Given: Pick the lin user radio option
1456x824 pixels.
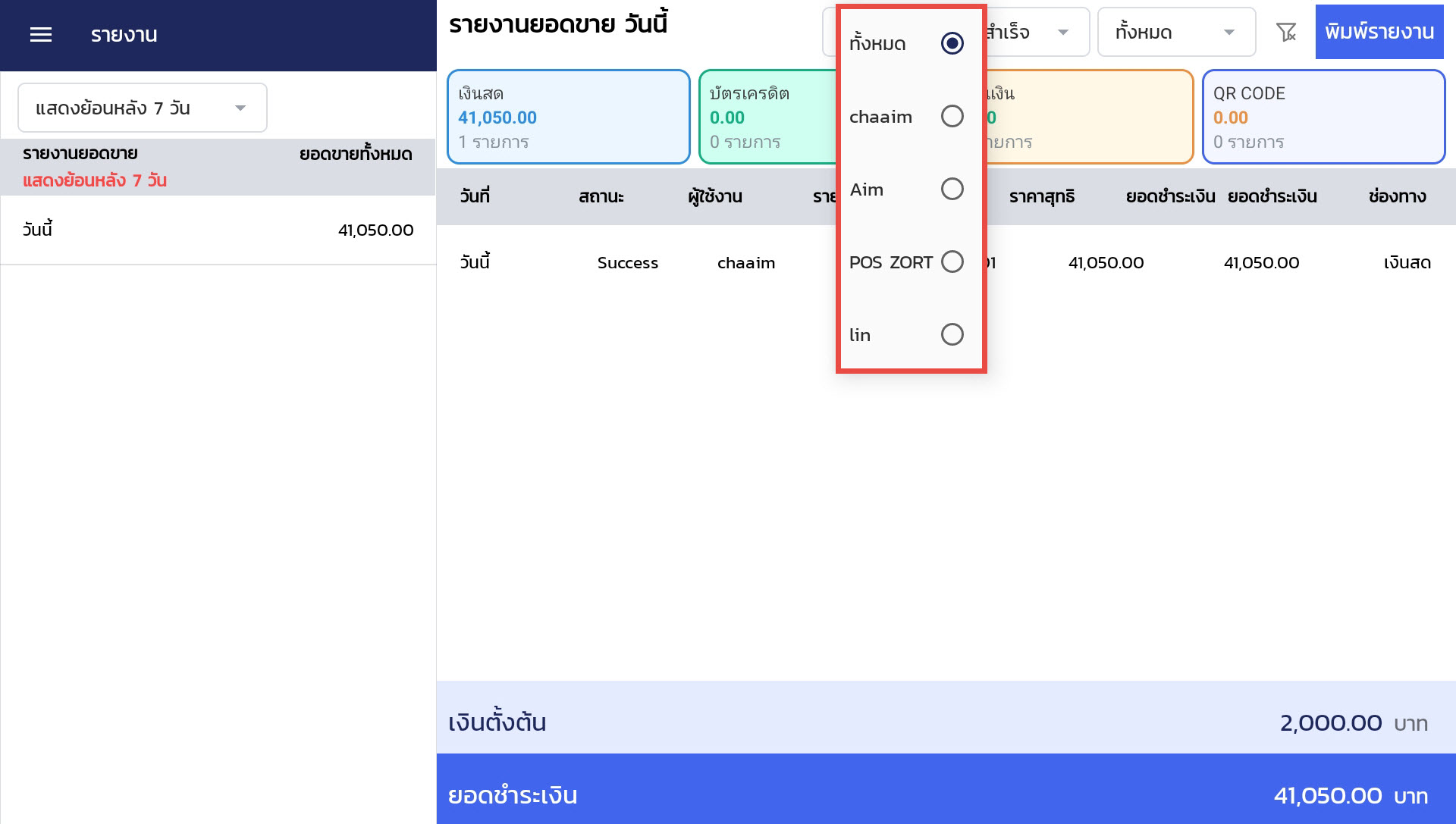Looking at the screenshot, I should click(952, 334).
